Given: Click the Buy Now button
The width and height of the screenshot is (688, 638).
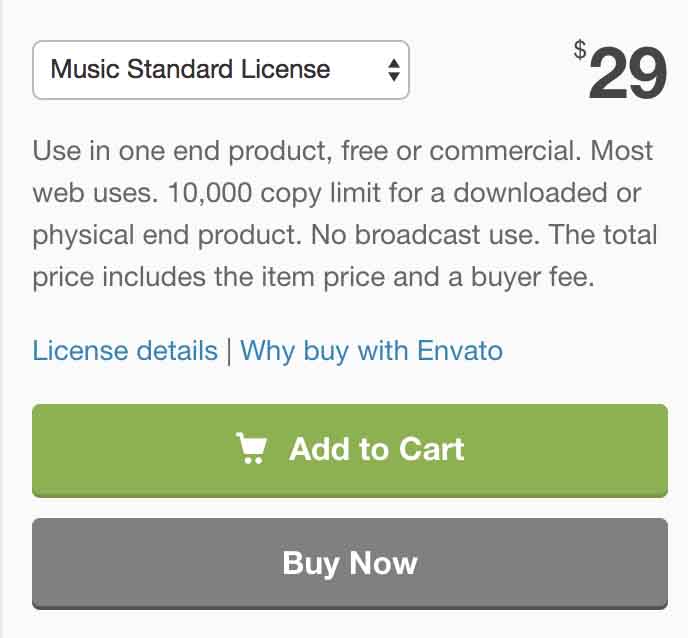Looking at the screenshot, I should coord(350,564).
